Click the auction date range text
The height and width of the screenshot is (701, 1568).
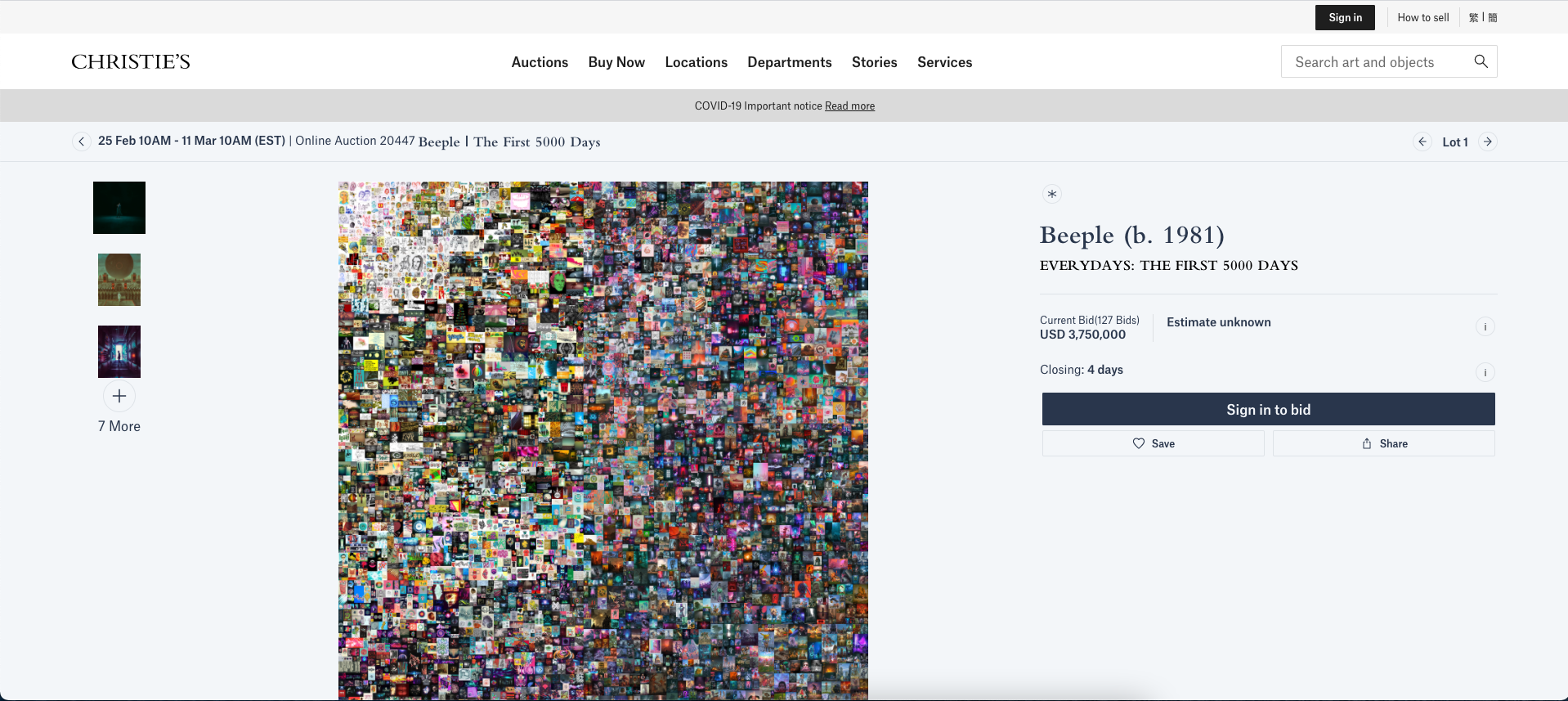[x=191, y=141]
